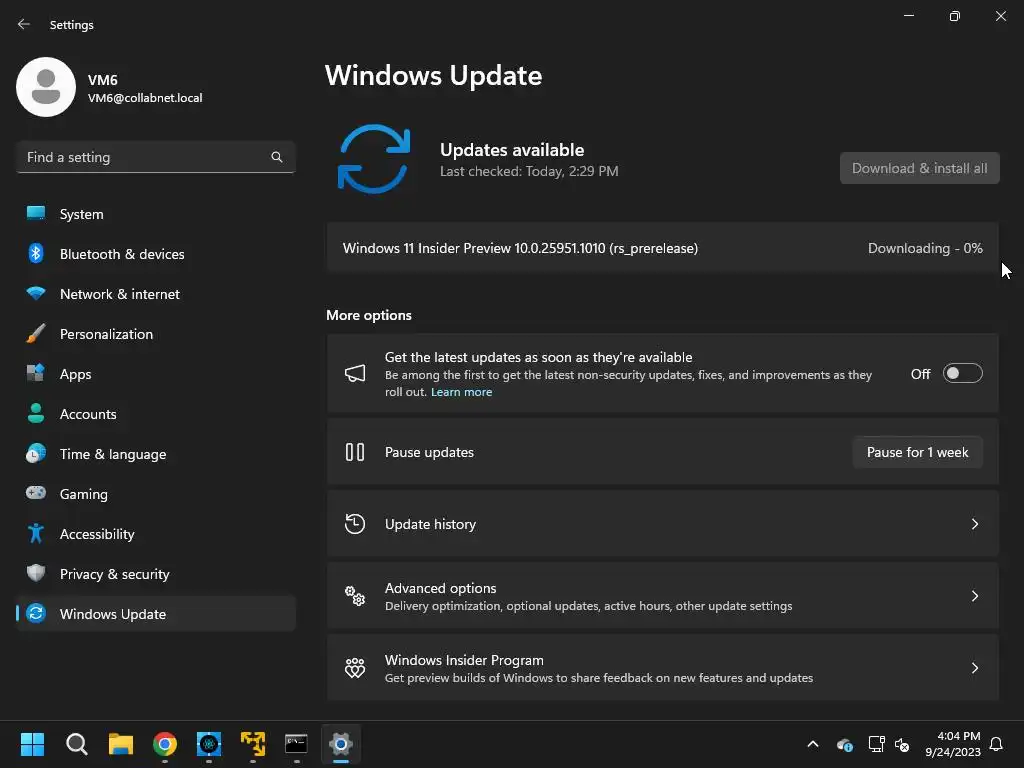Click Download & install all button
The image size is (1024, 768).
[x=920, y=168]
